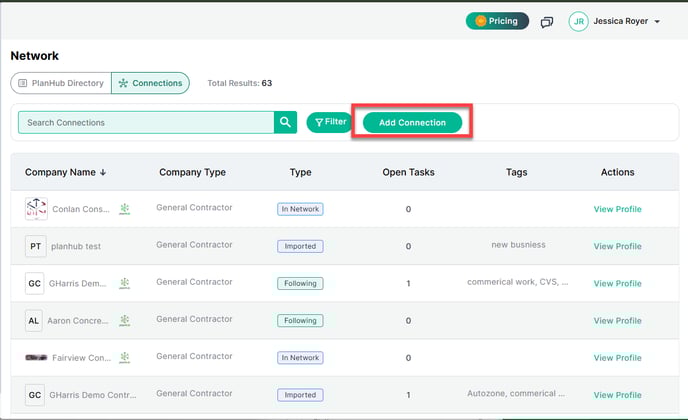Click network badge next to Aaron Concrete
The image size is (688, 420).
125,320
